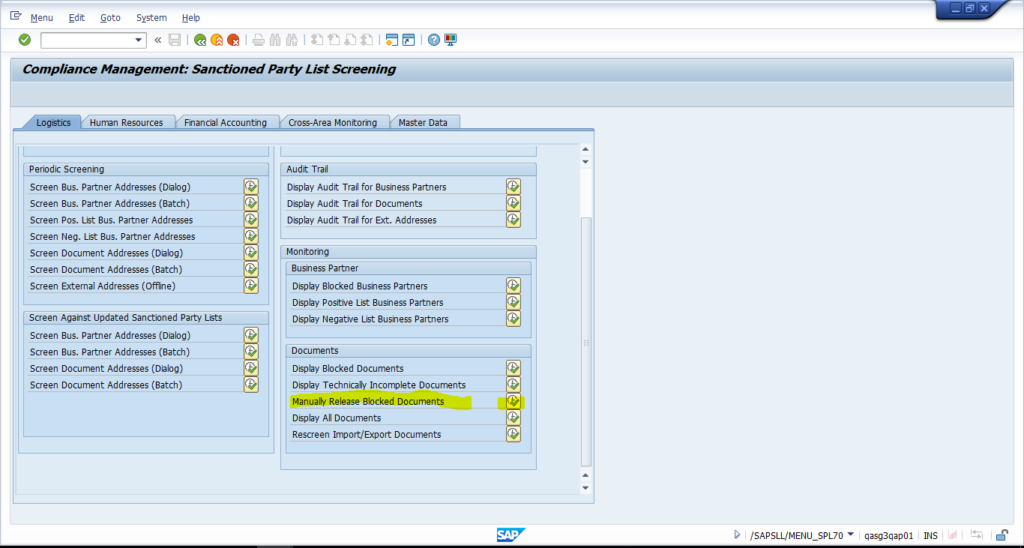Switch to the Master Data tab
The image size is (1024, 548).
423,122
